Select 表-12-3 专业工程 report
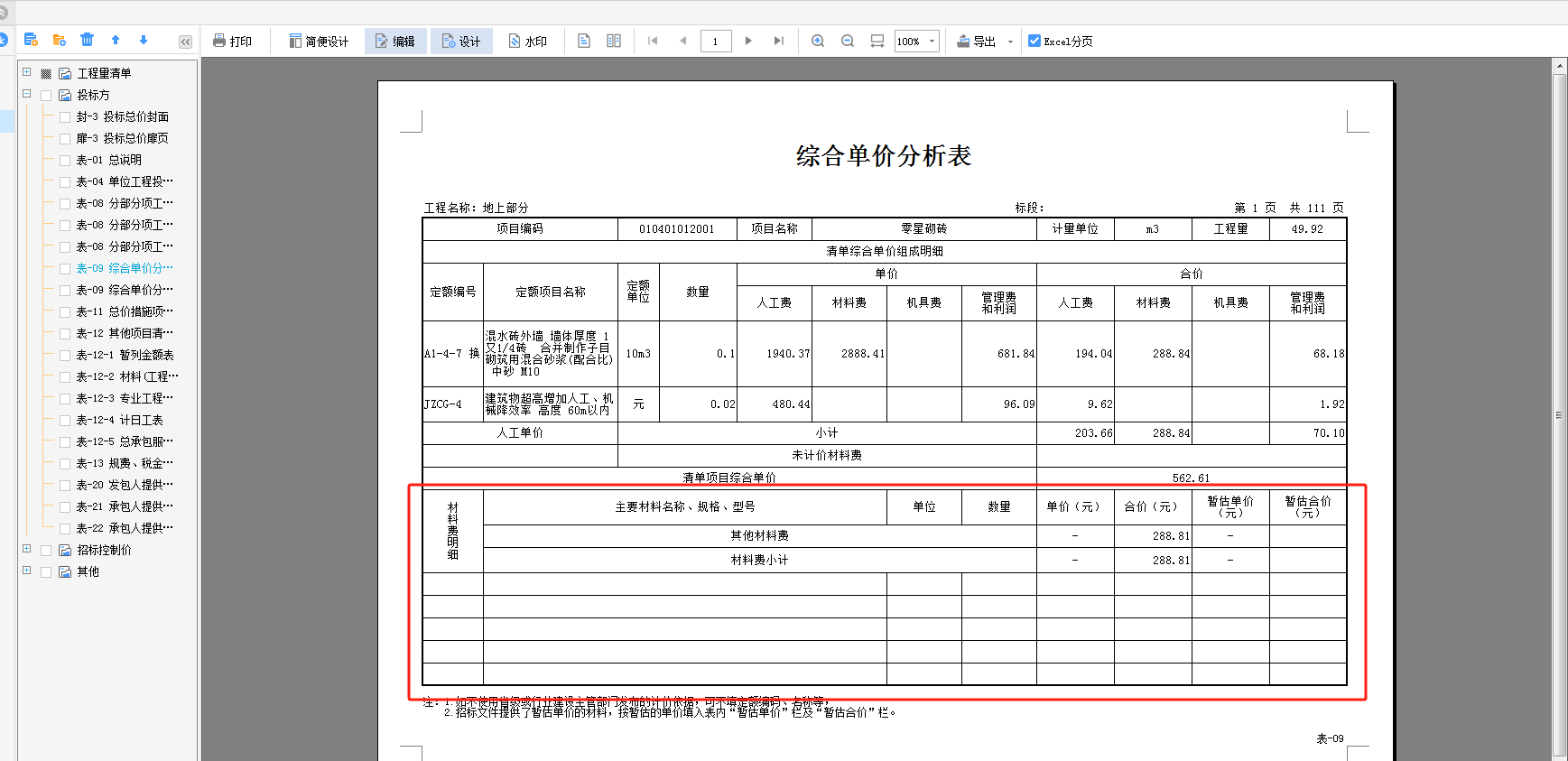Screen dimensions: 1568x761 click(125, 398)
